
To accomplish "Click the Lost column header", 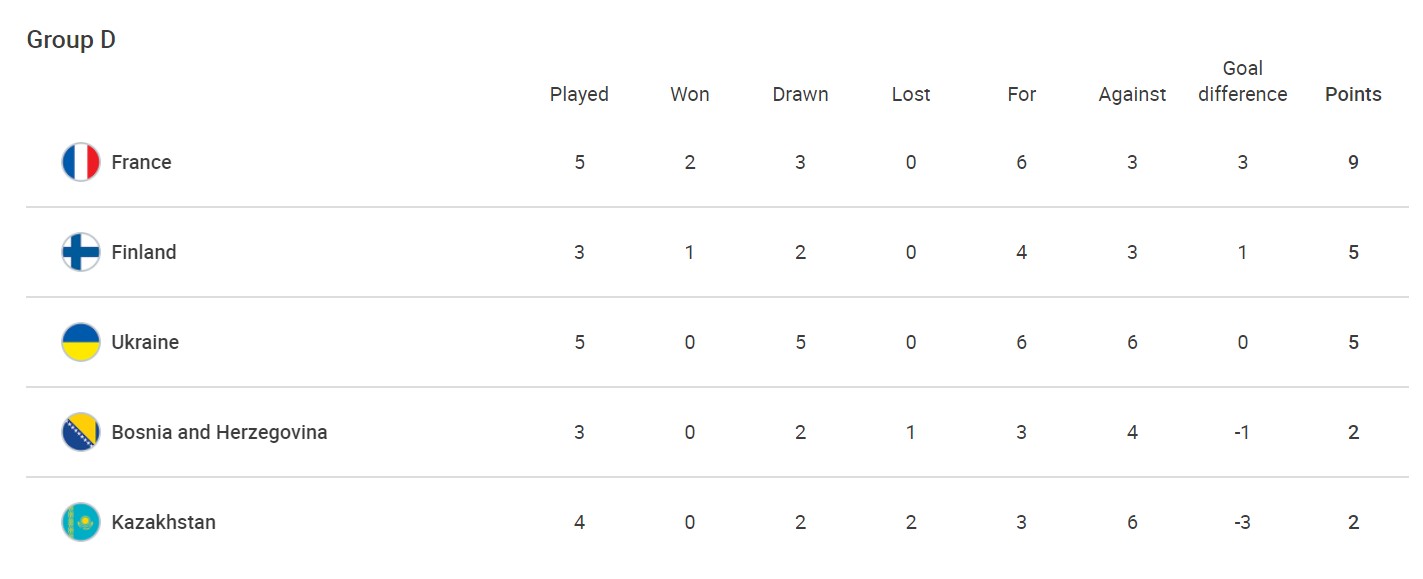I will [911, 94].
